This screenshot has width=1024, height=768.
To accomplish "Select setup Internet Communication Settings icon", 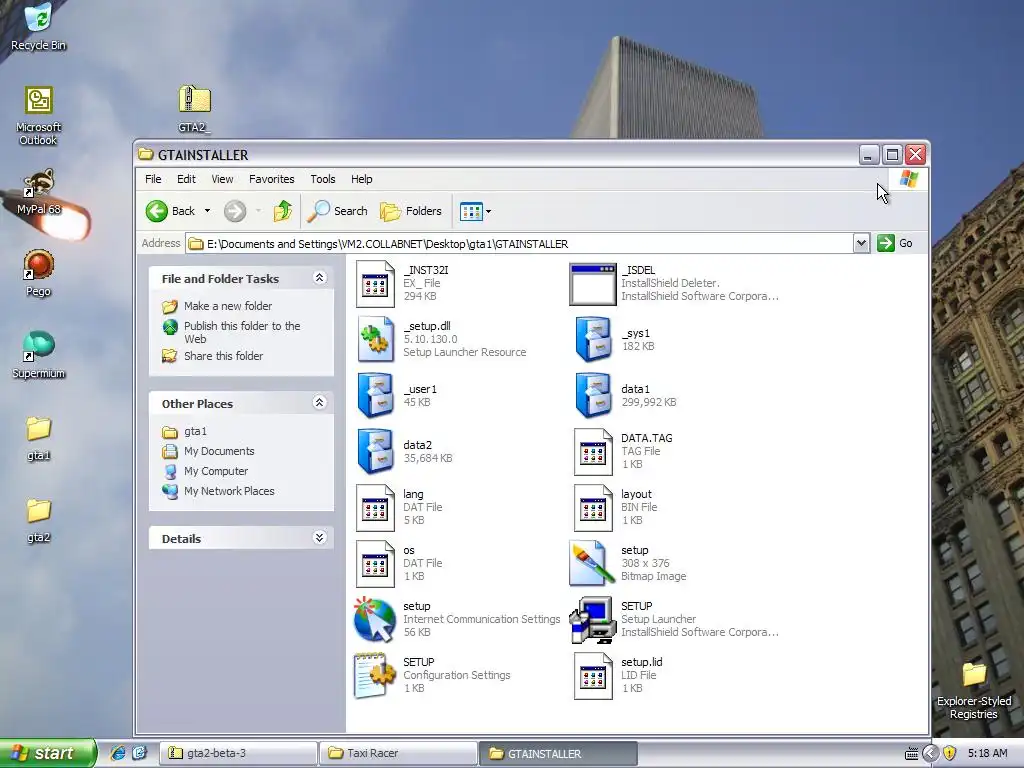I will click(x=375, y=620).
